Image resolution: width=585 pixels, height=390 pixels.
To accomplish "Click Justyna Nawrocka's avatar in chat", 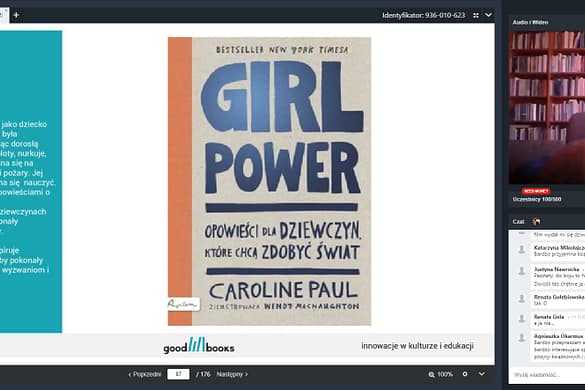I will (x=522, y=271).
